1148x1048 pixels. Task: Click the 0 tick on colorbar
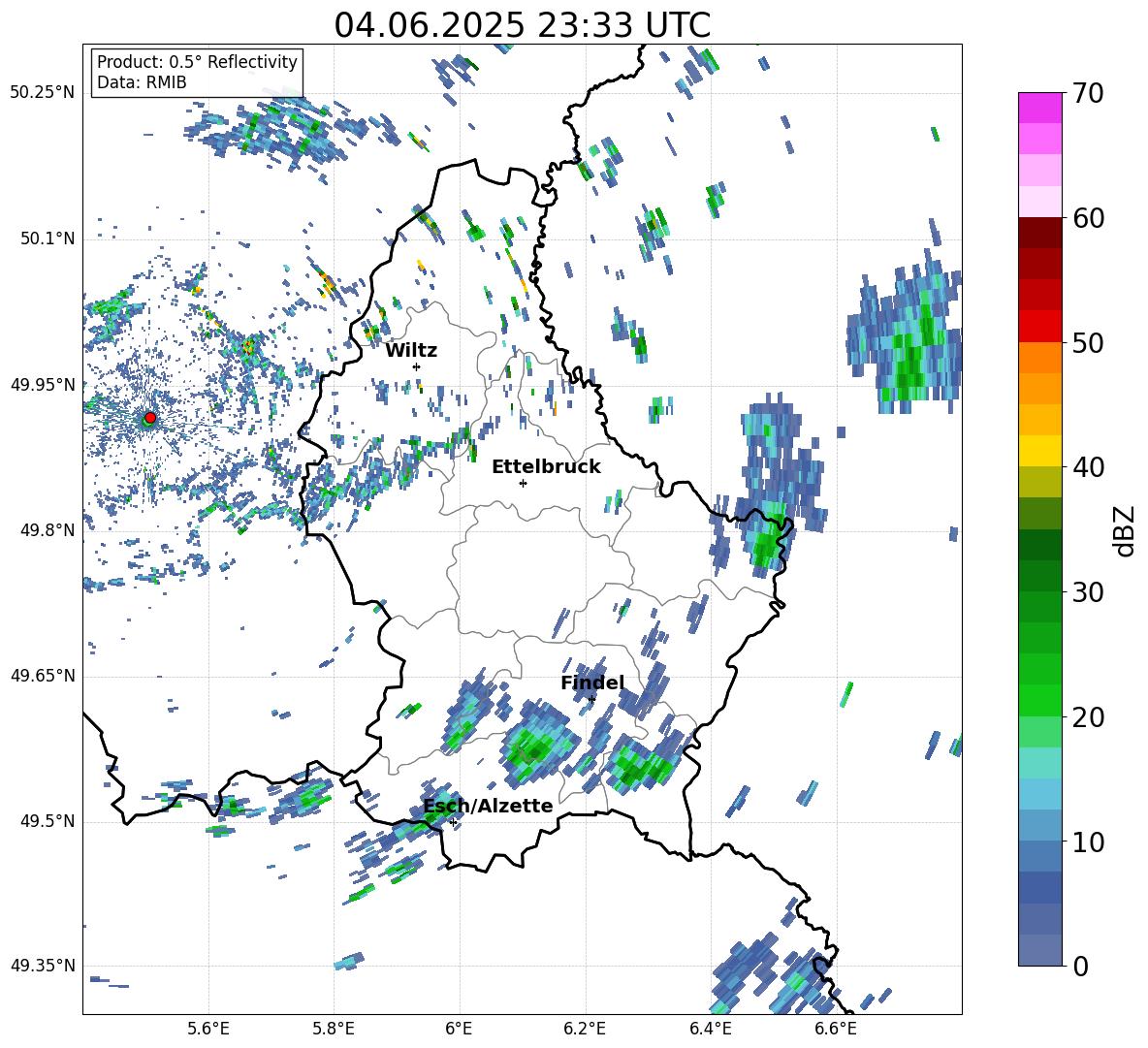[1080, 966]
